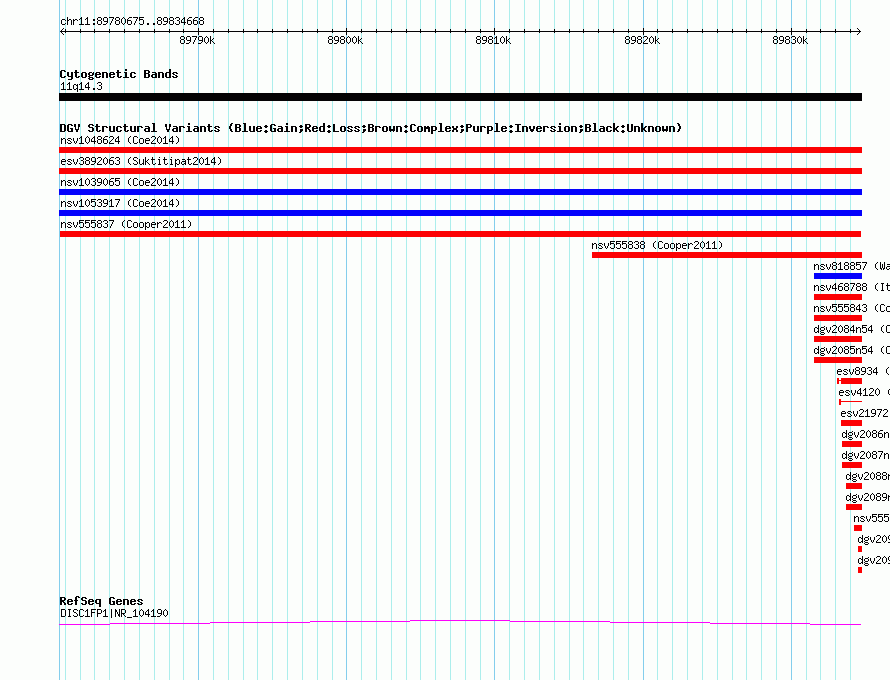Click the red bar under nsv1048624

pos(460,150)
